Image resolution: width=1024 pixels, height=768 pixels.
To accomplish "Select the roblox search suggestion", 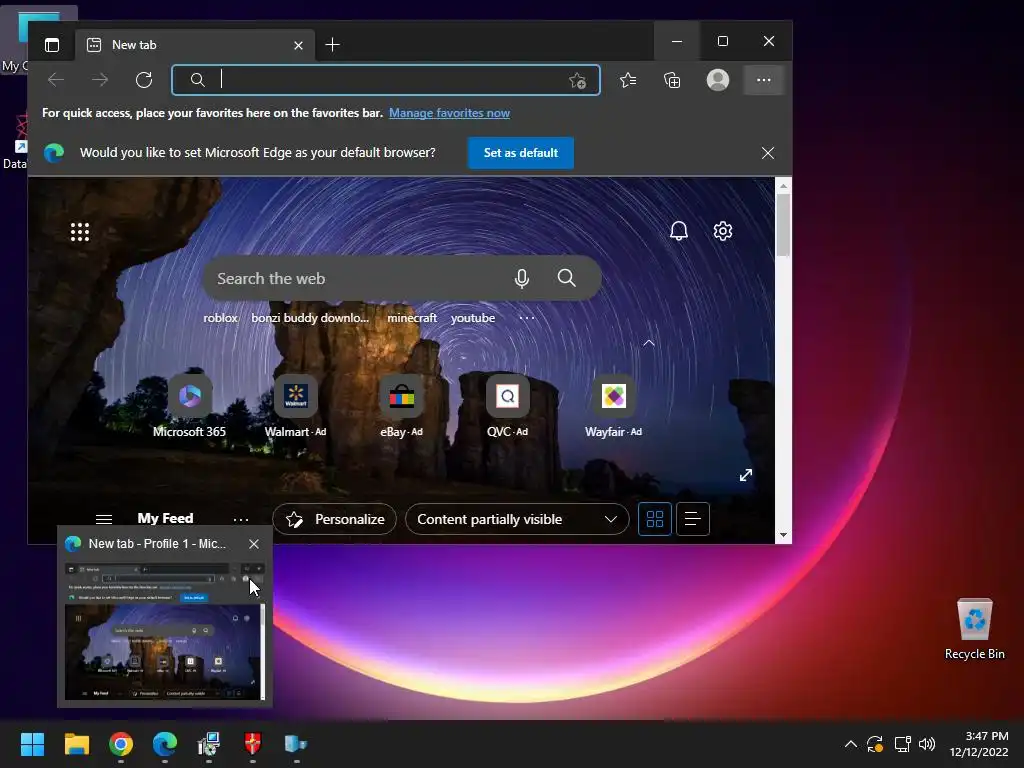I will pos(220,318).
